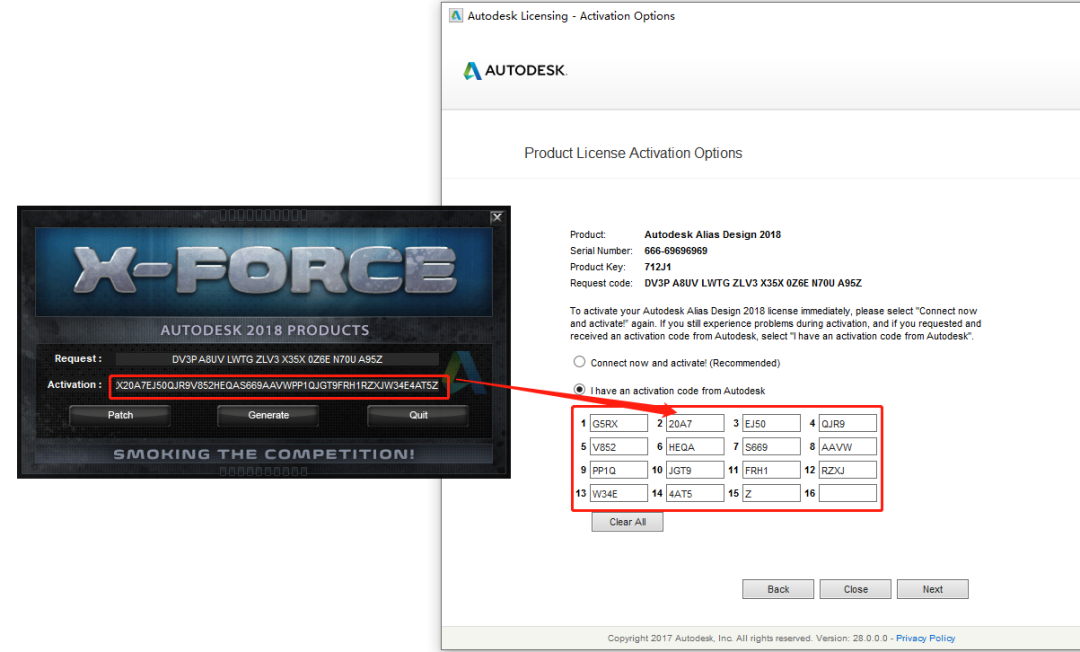Viewport: 1080px width, 652px height.
Task: Click activation code field 6 containing HEQA
Action: [695, 447]
